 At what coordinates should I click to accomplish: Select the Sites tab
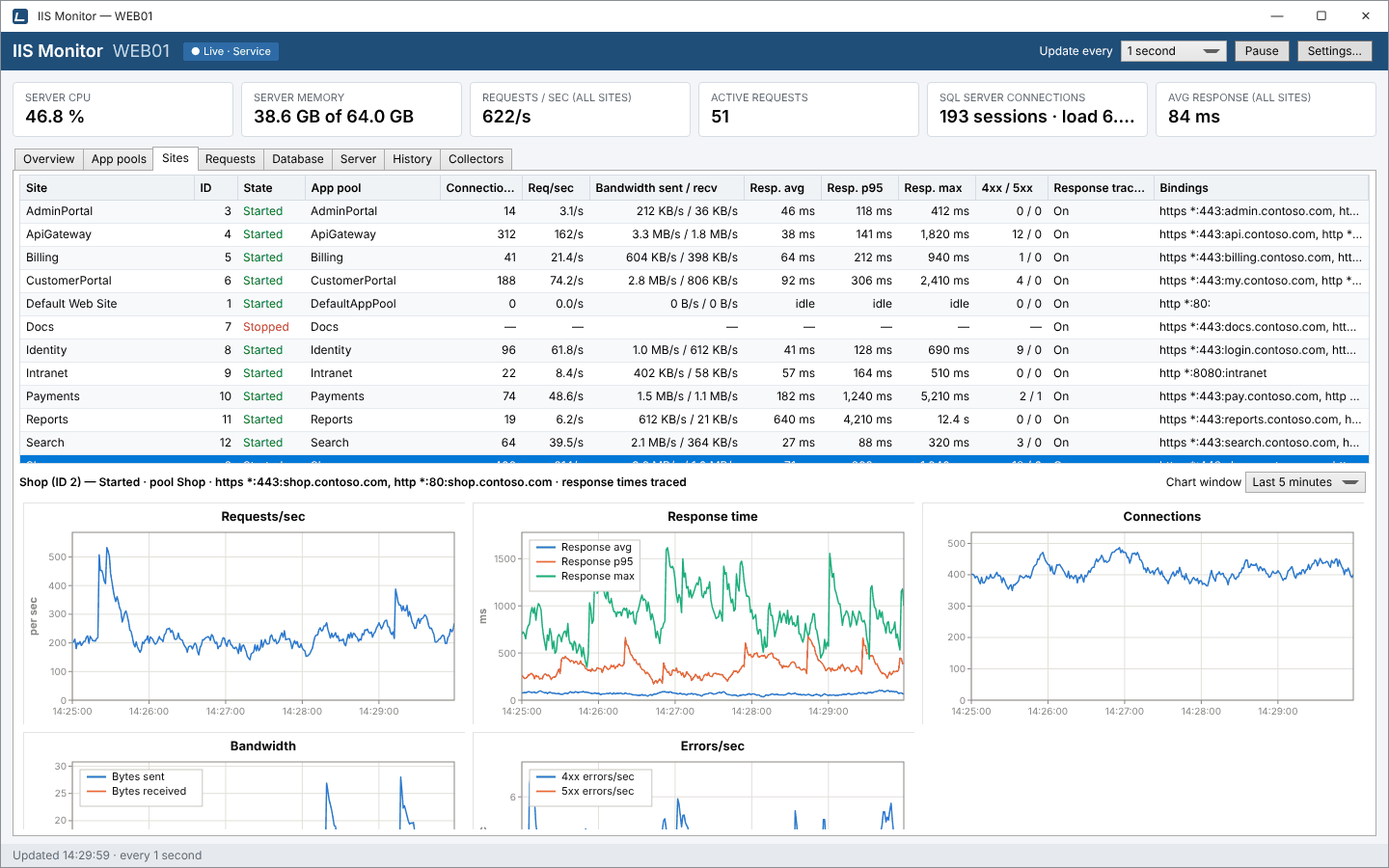(x=176, y=158)
